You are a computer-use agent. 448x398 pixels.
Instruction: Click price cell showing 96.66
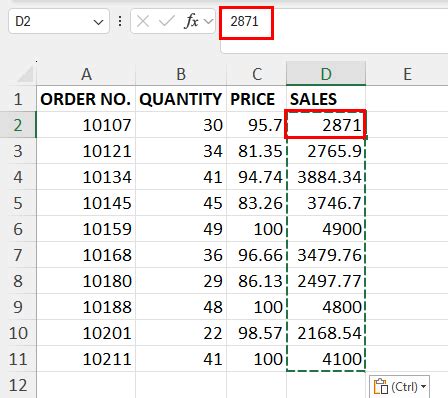[256, 255]
